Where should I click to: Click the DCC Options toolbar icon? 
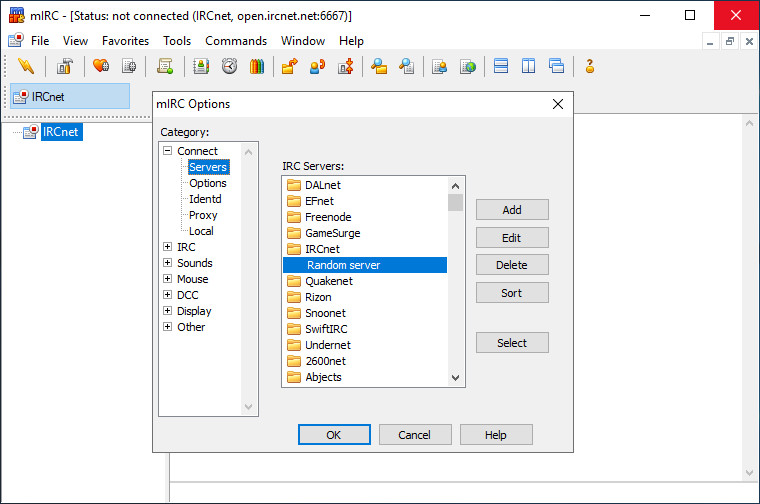click(x=346, y=66)
